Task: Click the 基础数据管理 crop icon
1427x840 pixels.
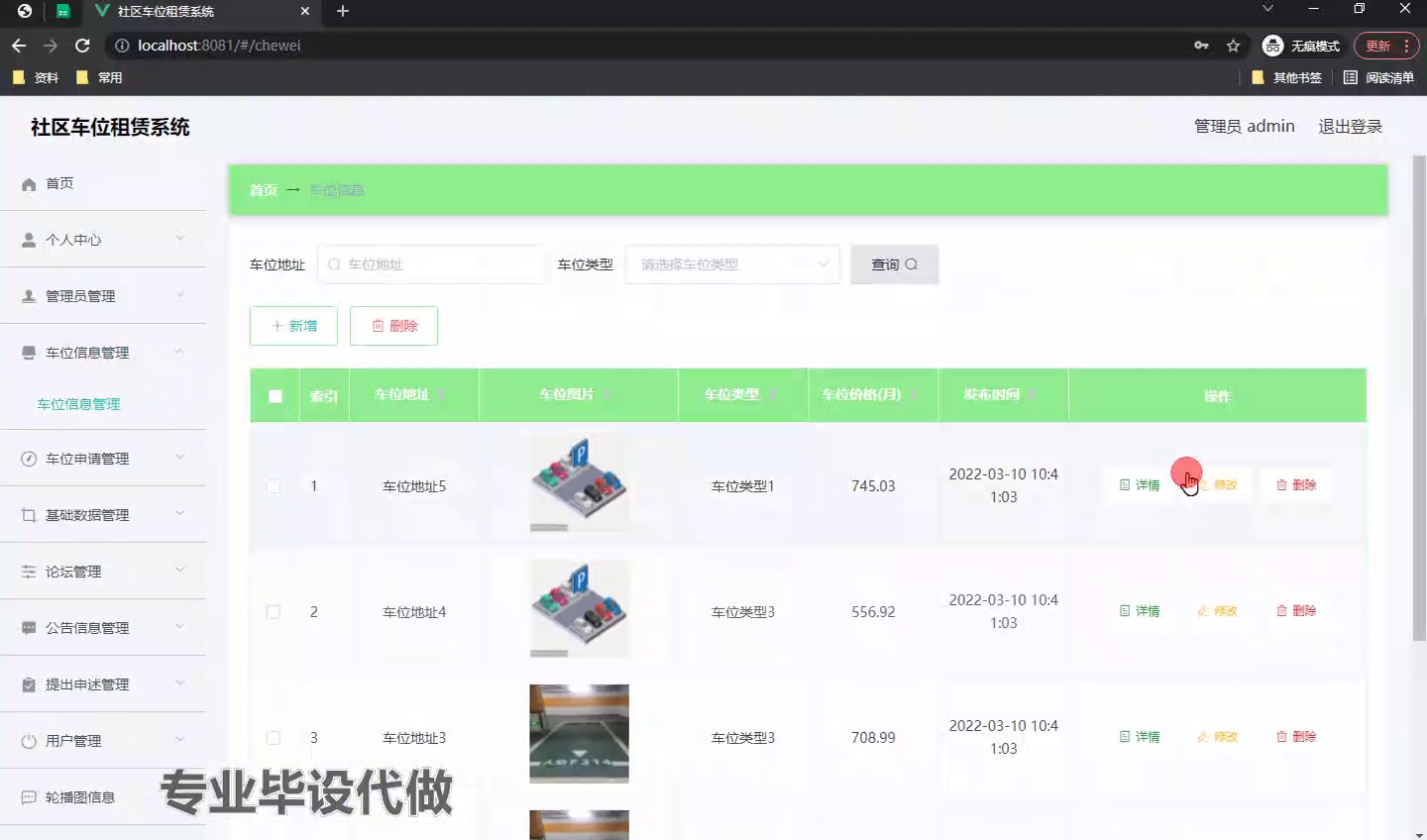Action: (29, 515)
